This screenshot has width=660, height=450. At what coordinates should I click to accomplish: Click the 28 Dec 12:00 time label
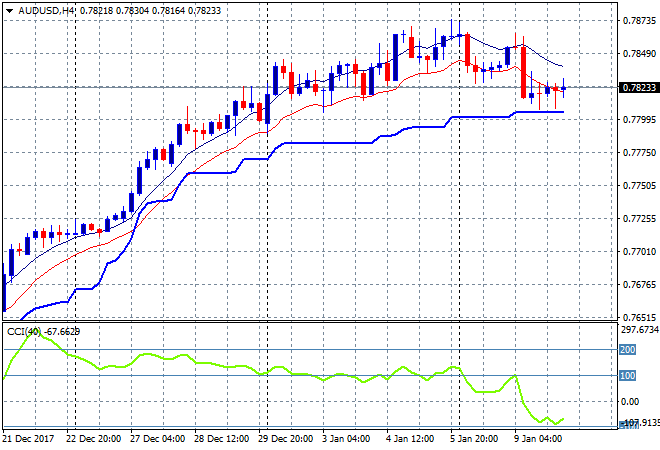coord(221,439)
